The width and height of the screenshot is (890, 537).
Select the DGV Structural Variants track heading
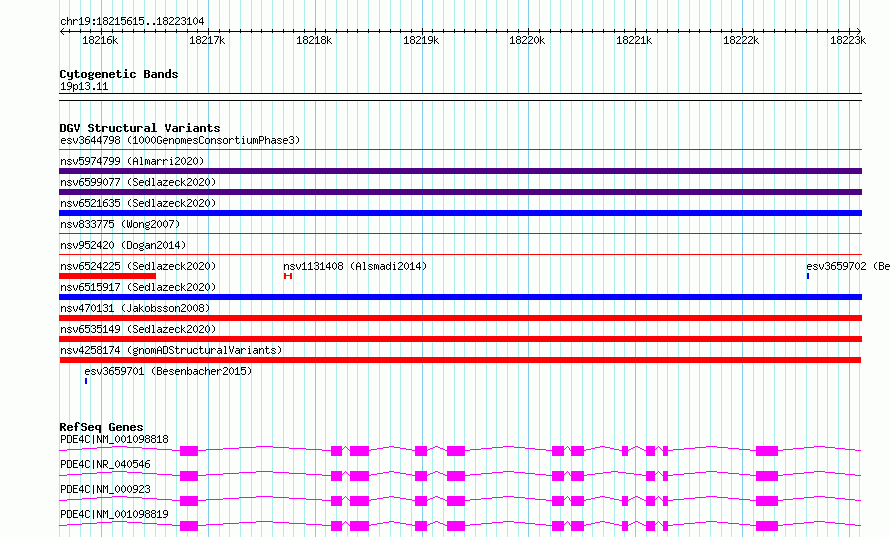pyautogui.click(x=140, y=128)
